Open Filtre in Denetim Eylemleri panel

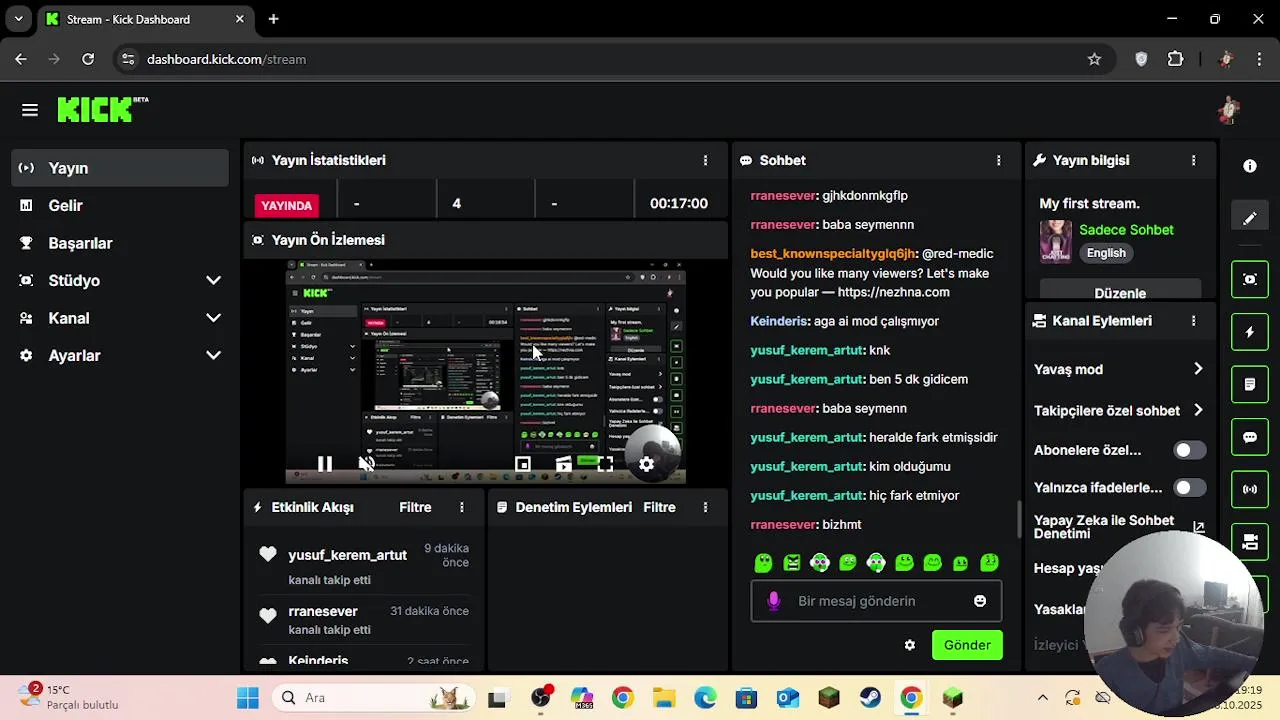659,507
